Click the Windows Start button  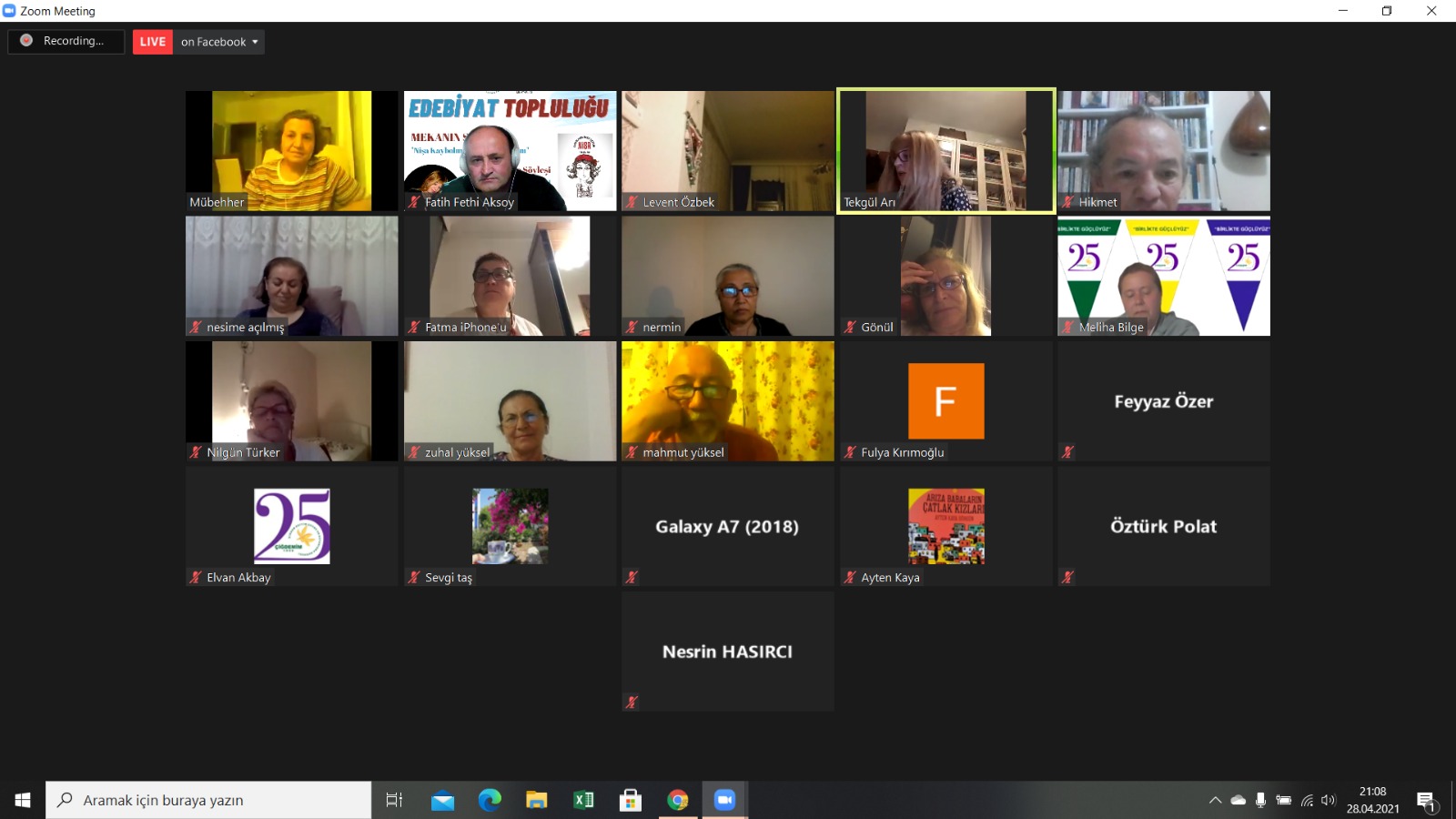pos(23,800)
